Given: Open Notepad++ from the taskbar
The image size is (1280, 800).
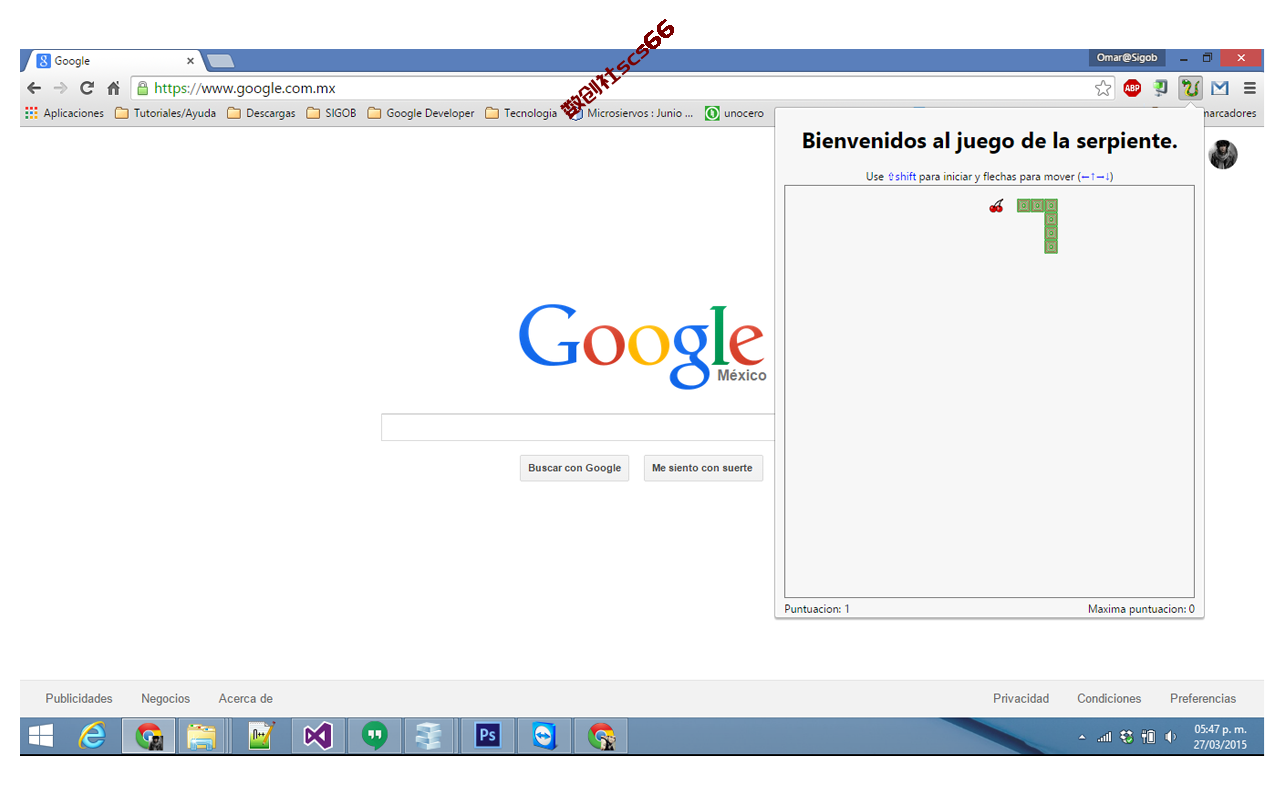Looking at the screenshot, I should click(x=262, y=736).
